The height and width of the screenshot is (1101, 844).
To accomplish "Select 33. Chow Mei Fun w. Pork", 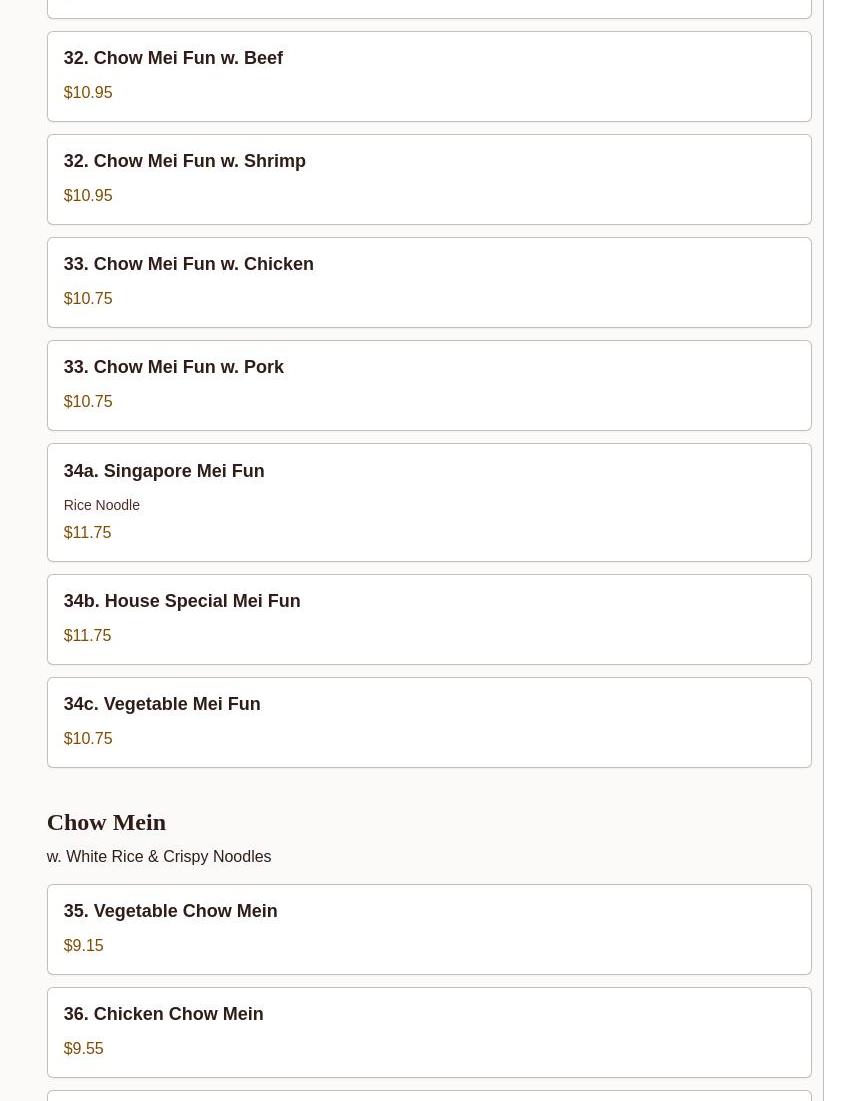I will [x=429, y=385].
